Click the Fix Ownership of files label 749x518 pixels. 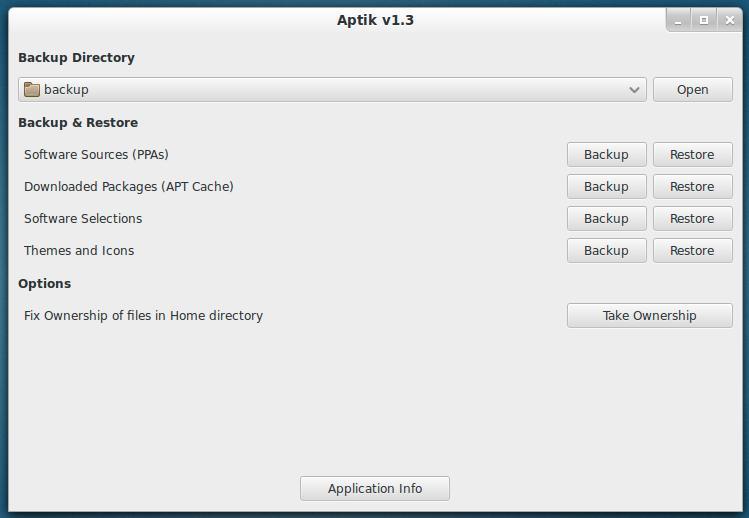pos(143,316)
